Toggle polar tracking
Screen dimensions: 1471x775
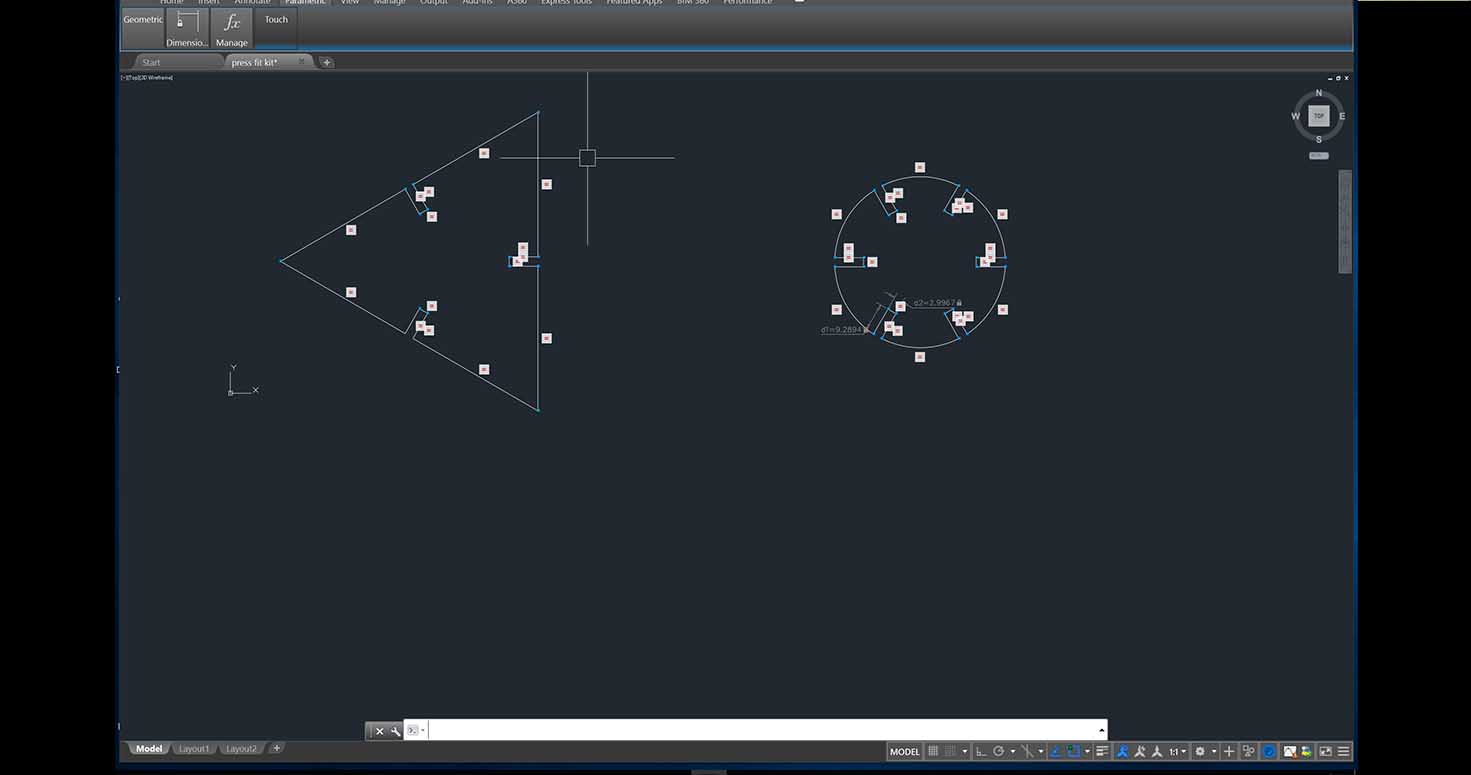point(998,751)
